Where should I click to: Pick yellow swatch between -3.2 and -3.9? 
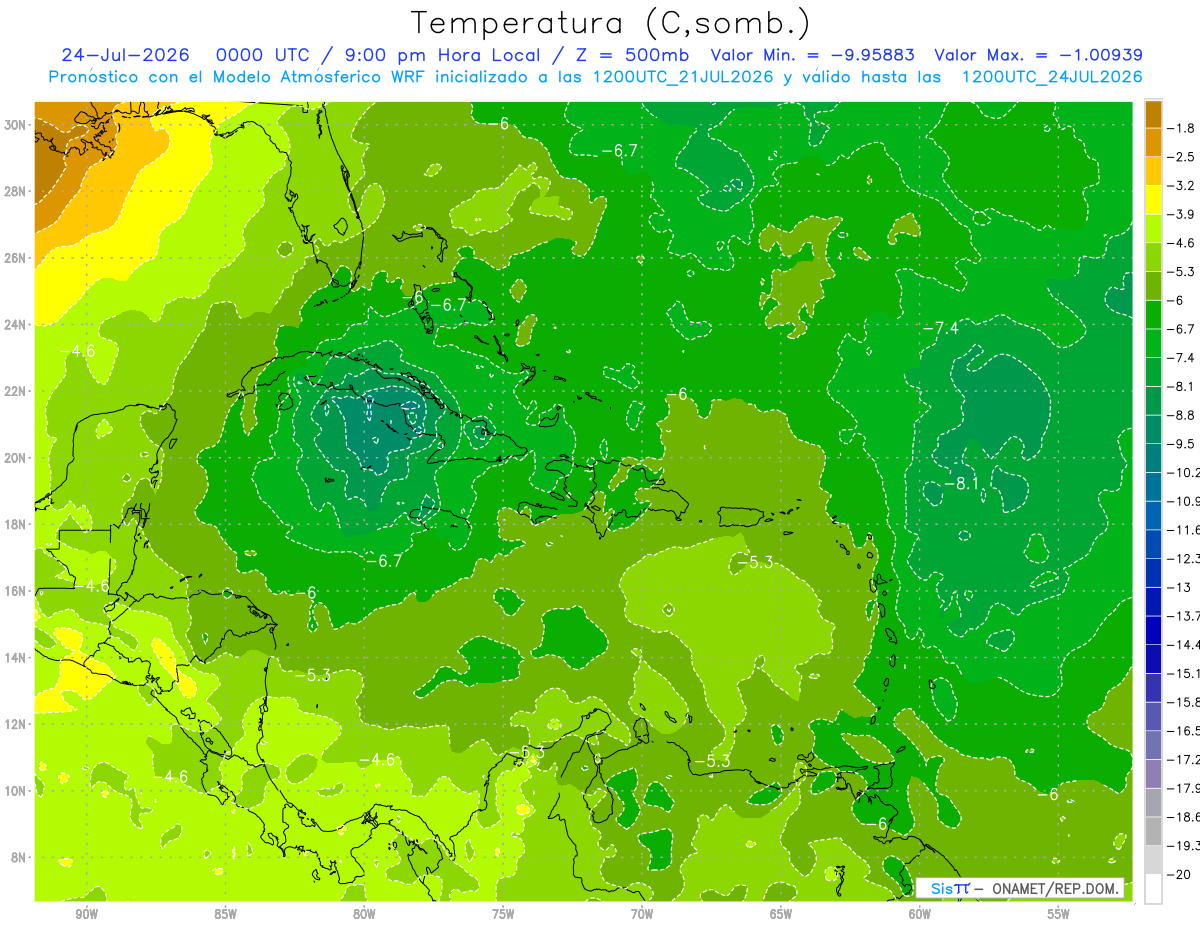pos(1154,200)
